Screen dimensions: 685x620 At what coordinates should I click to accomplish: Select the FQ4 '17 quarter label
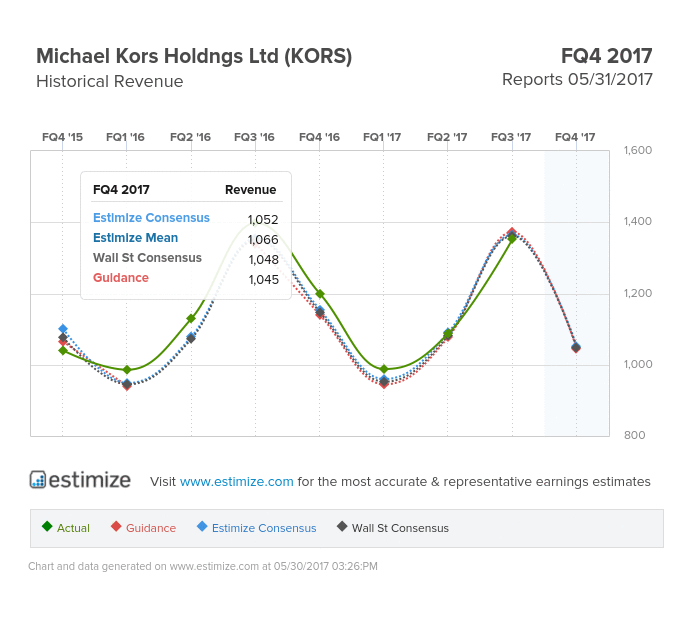575,137
